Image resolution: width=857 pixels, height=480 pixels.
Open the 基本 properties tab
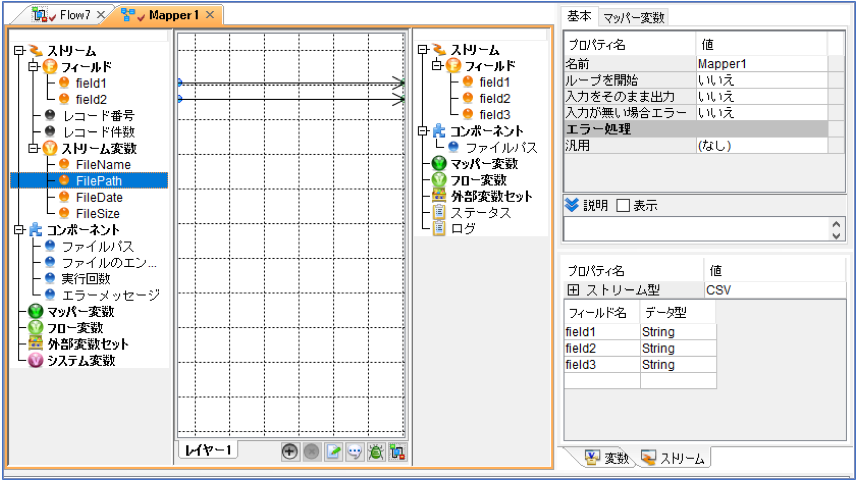tap(579, 16)
